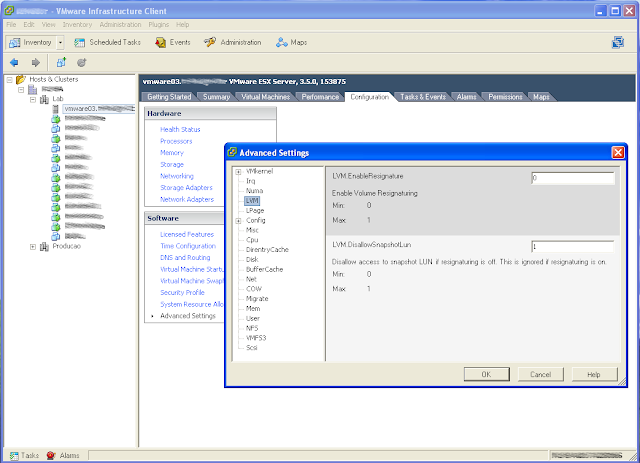Click the forward arrow icon

click(x=36, y=62)
